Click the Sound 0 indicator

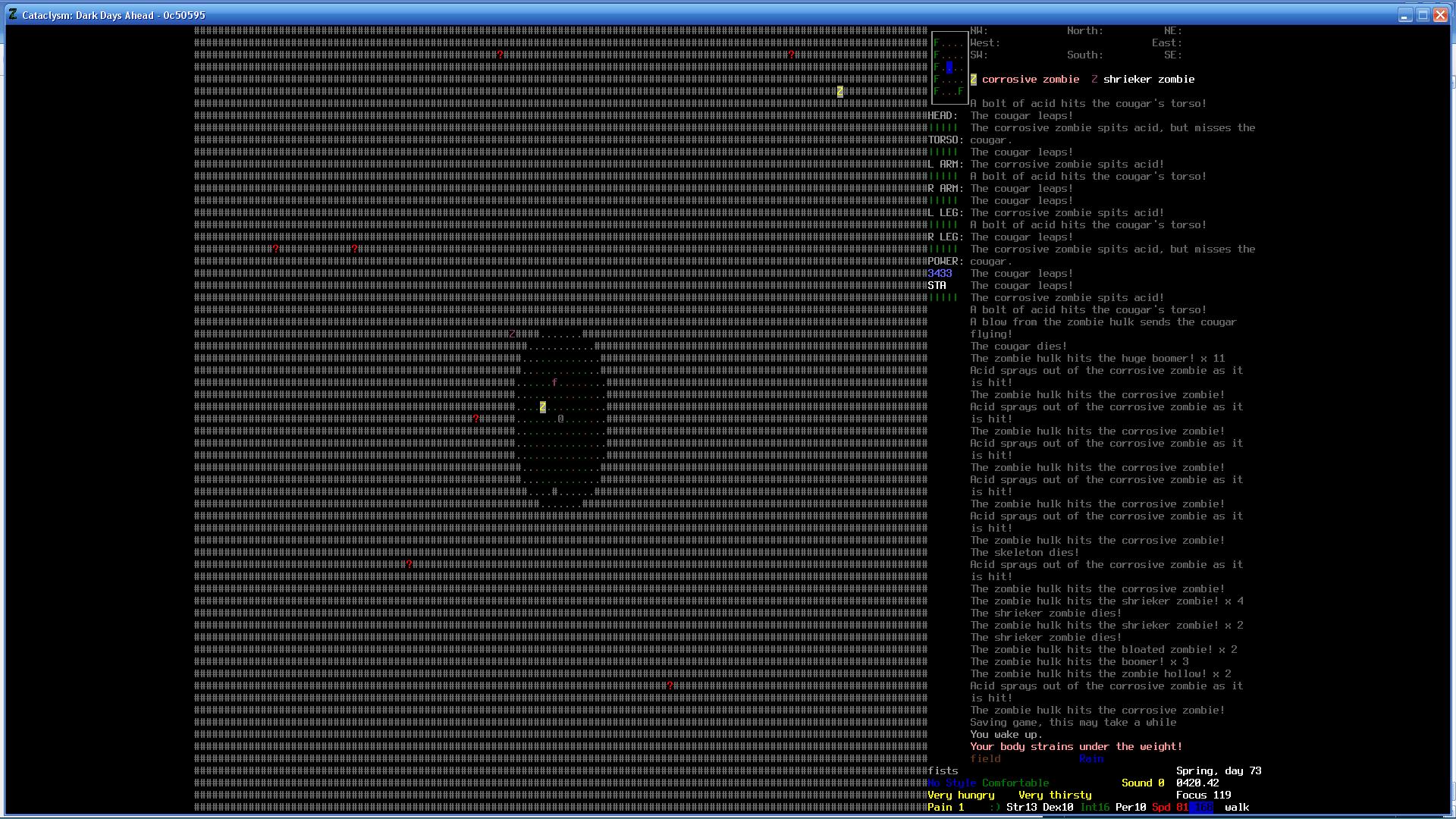[x=1142, y=783]
